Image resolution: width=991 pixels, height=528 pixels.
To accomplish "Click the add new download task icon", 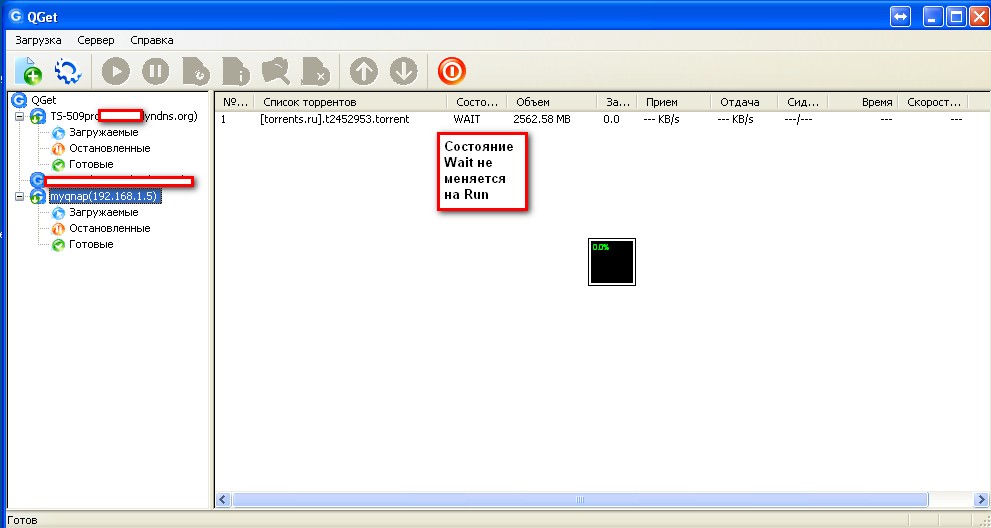I will coord(28,71).
